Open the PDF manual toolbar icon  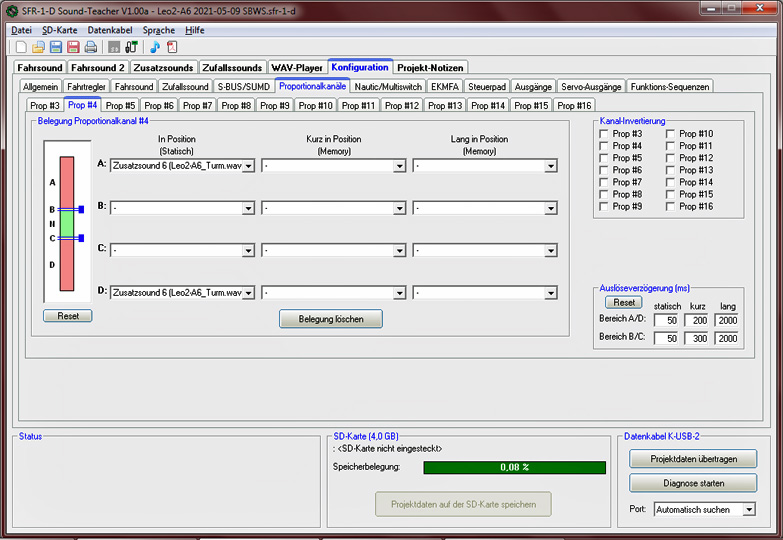click(x=172, y=47)
